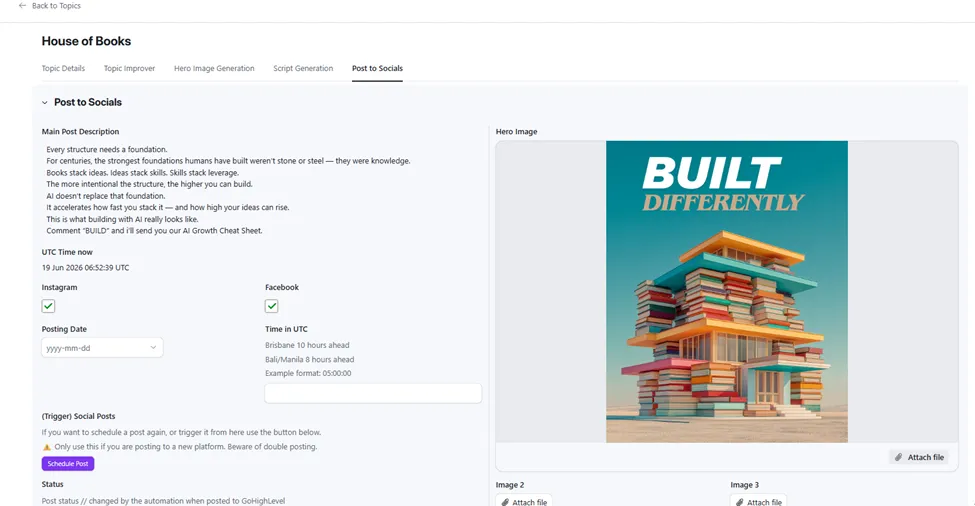Click the '(Trigger) Social Posts' label
Image resolution: width=975 pixels, height=506 pixels.
(x=78, y=416)
